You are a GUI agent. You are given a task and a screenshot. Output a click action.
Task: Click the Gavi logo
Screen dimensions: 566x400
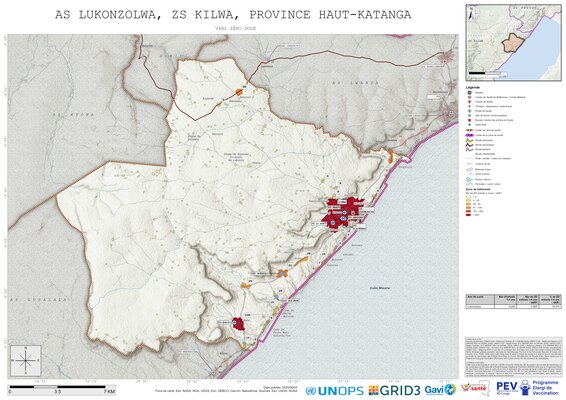click(x=440, y=390)
